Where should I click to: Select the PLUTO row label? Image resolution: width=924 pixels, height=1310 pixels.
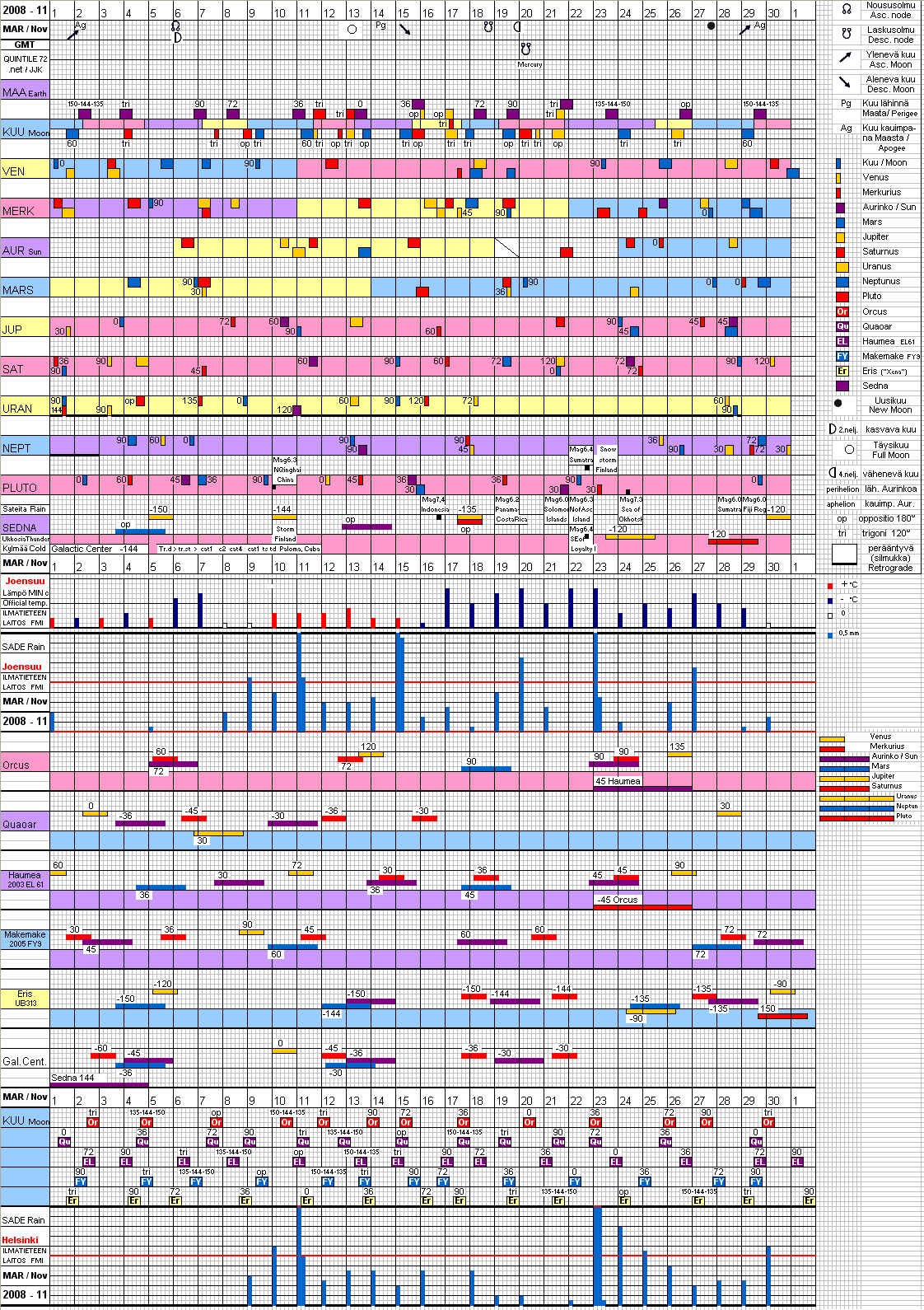[20, 488]
